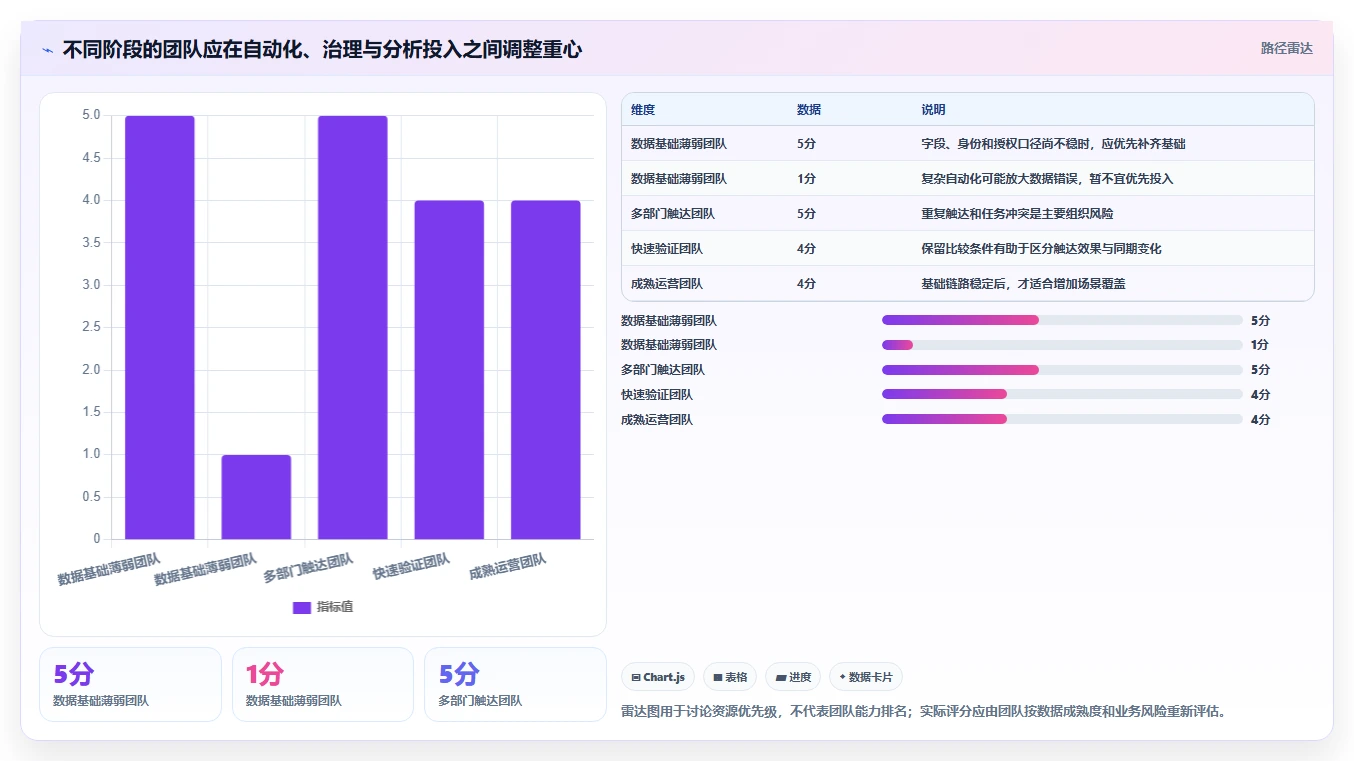Screen dimensions: 1354x761
Task: Click the 1.5 y-axis tick label
Action: pyautogui.click(x=91, y=412)
